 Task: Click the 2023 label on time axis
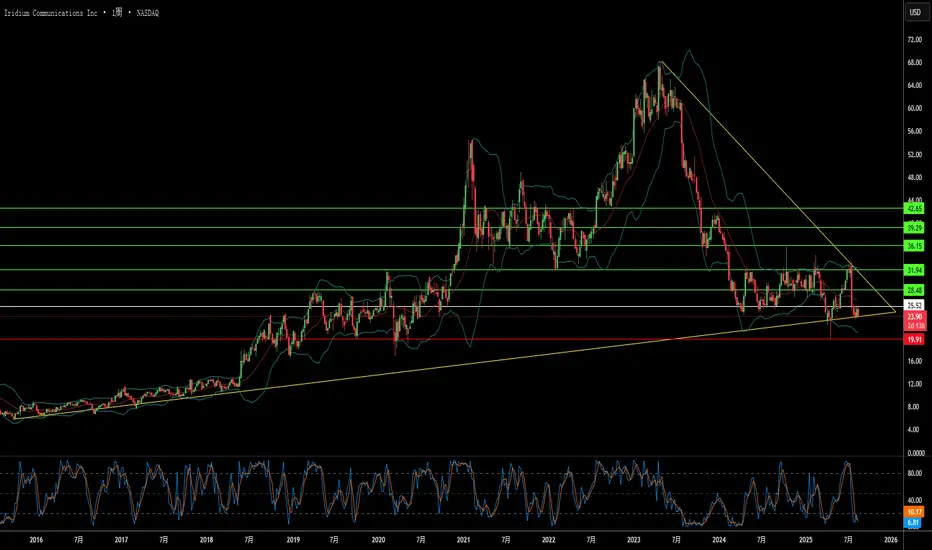634,540
